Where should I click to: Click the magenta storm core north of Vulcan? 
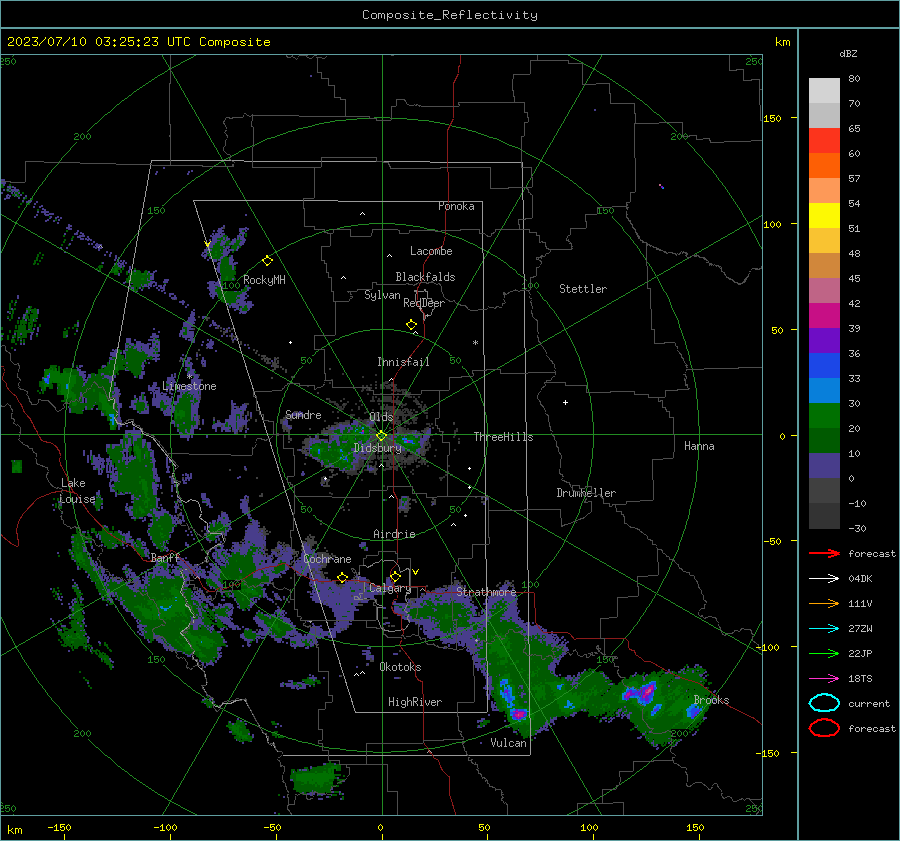click(x=519, y=714)
